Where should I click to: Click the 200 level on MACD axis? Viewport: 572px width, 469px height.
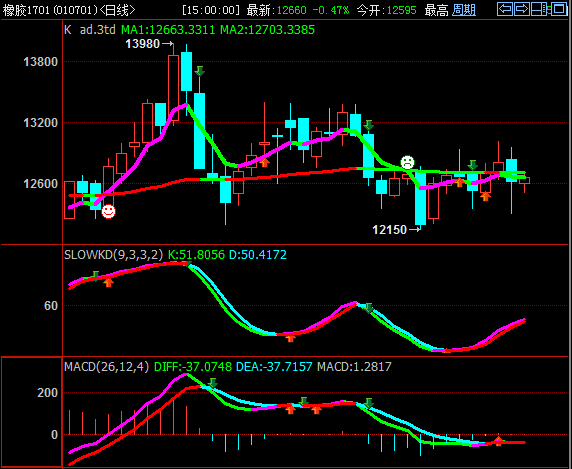click(x=47, y=393)
